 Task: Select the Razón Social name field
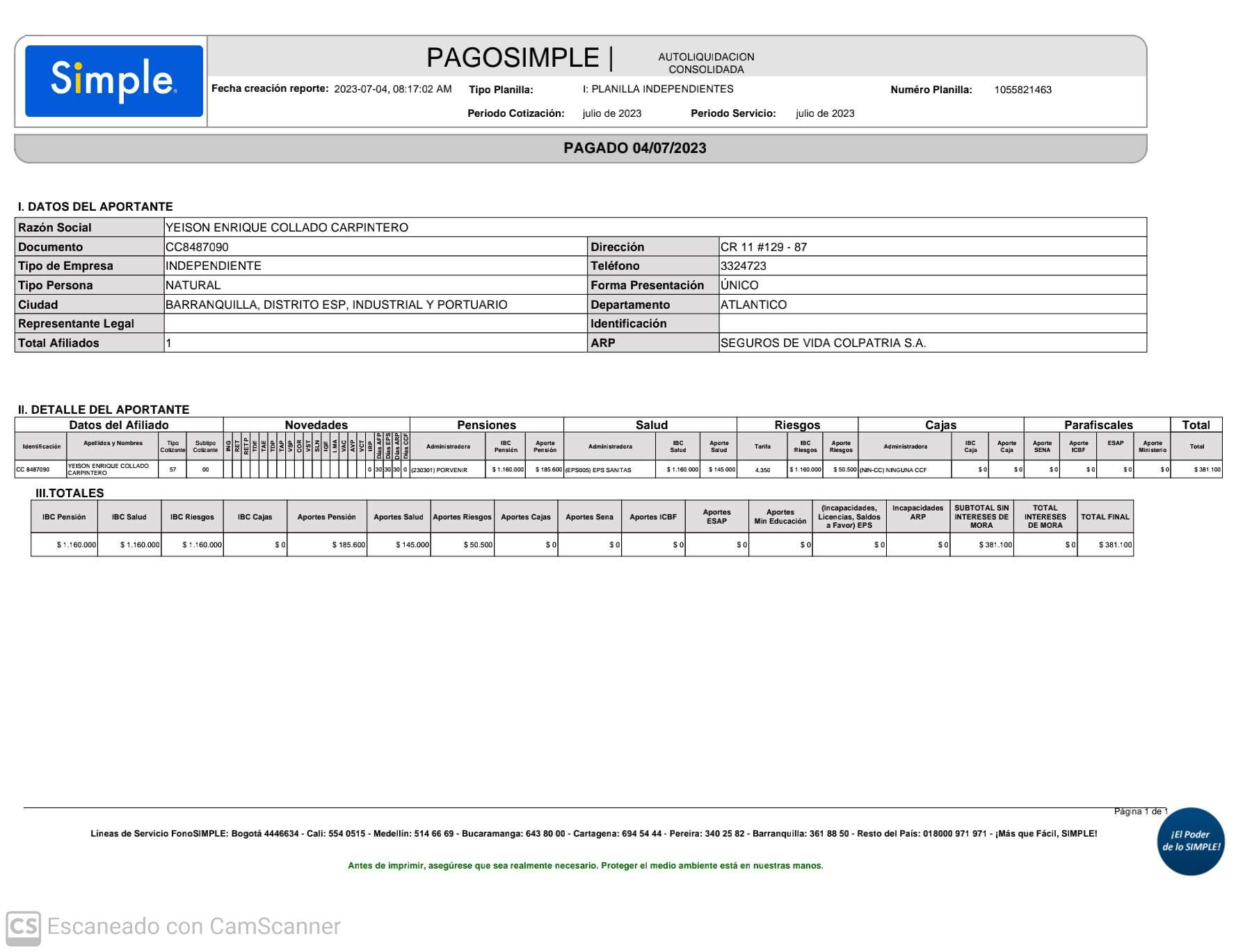(x=287, y=227)
